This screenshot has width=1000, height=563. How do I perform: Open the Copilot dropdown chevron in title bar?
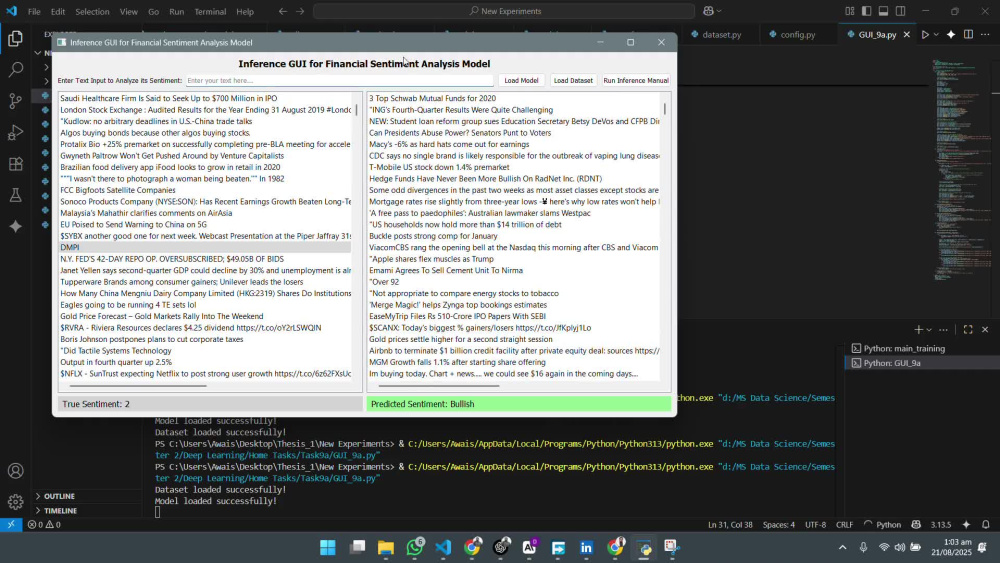point(719,11)
